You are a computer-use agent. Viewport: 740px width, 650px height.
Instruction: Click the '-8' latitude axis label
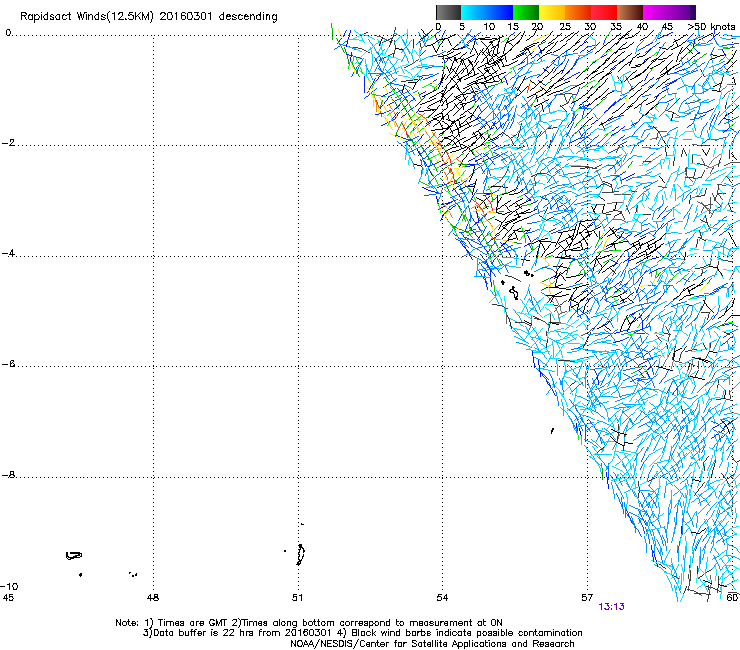[x=8, y=475]
